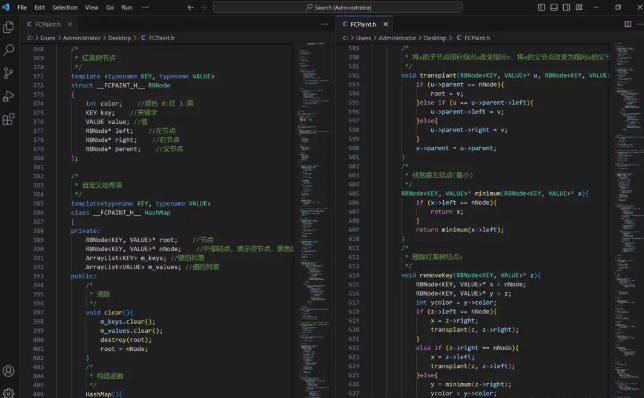Viewport: 644px width, 398px height.
Task: Open the Extensions view
Action: tap(8, 119)
